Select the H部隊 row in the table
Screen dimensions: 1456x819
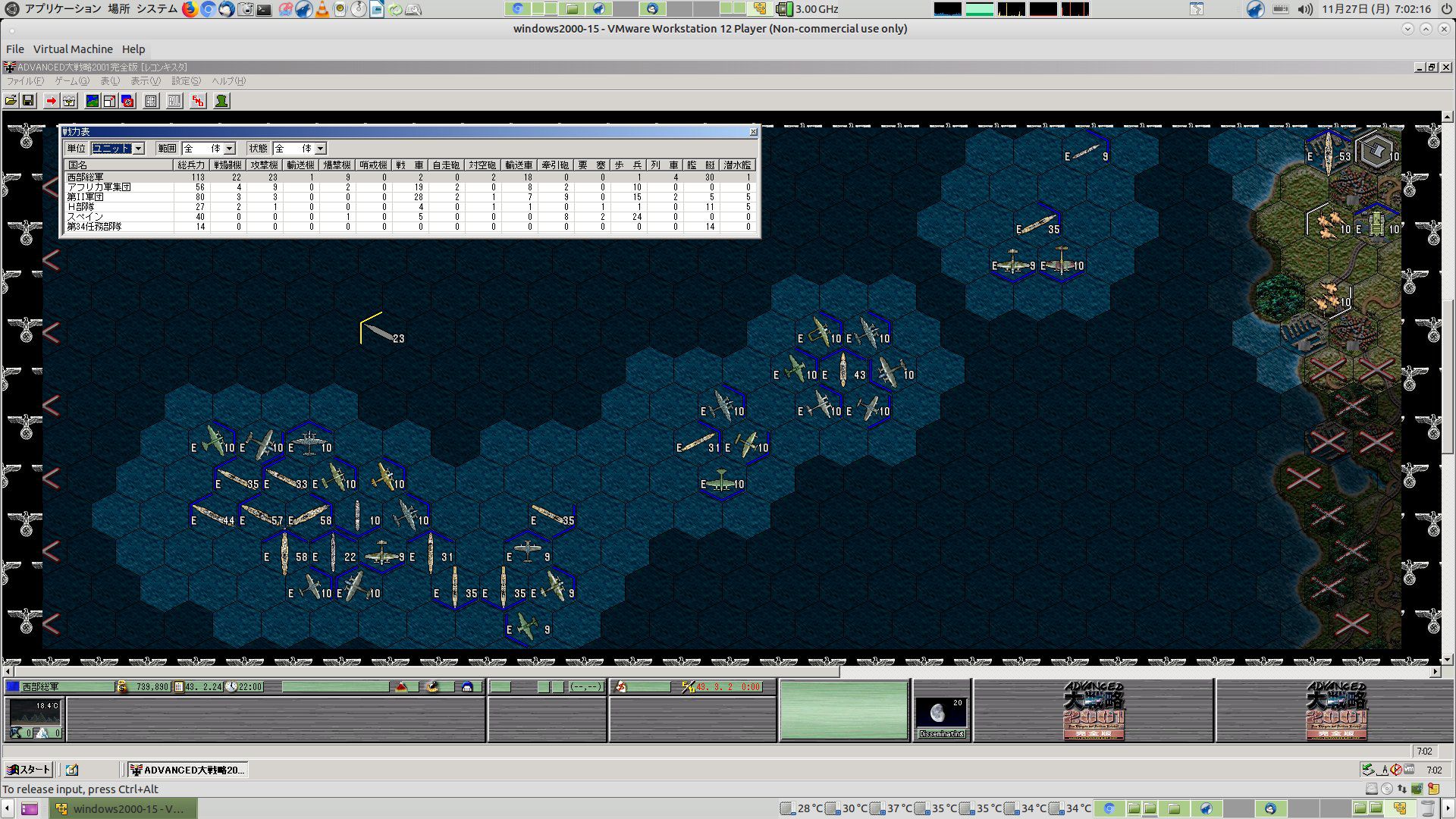pos(409,207)
